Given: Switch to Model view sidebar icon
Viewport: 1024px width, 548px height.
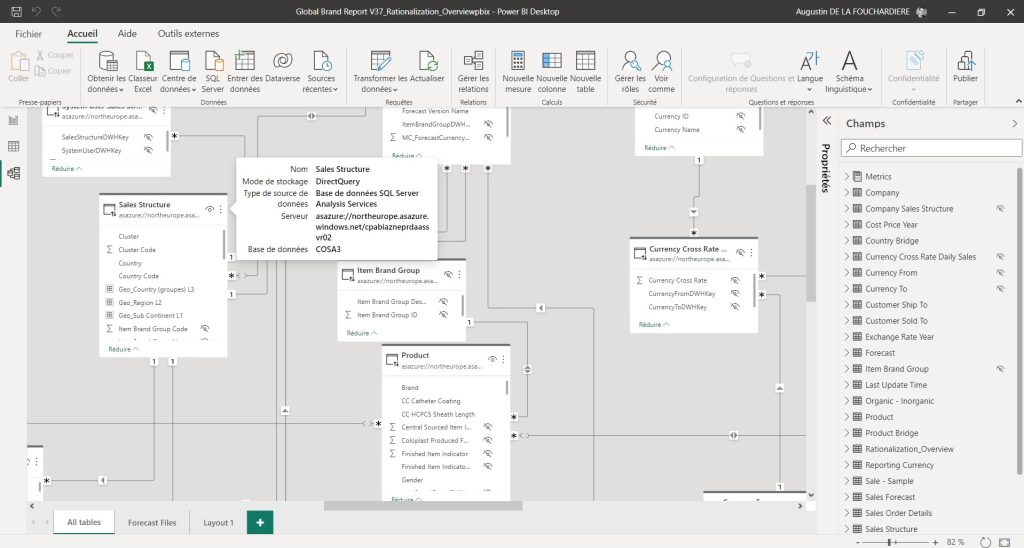Looking at the screenshot, I should [14, 173].
